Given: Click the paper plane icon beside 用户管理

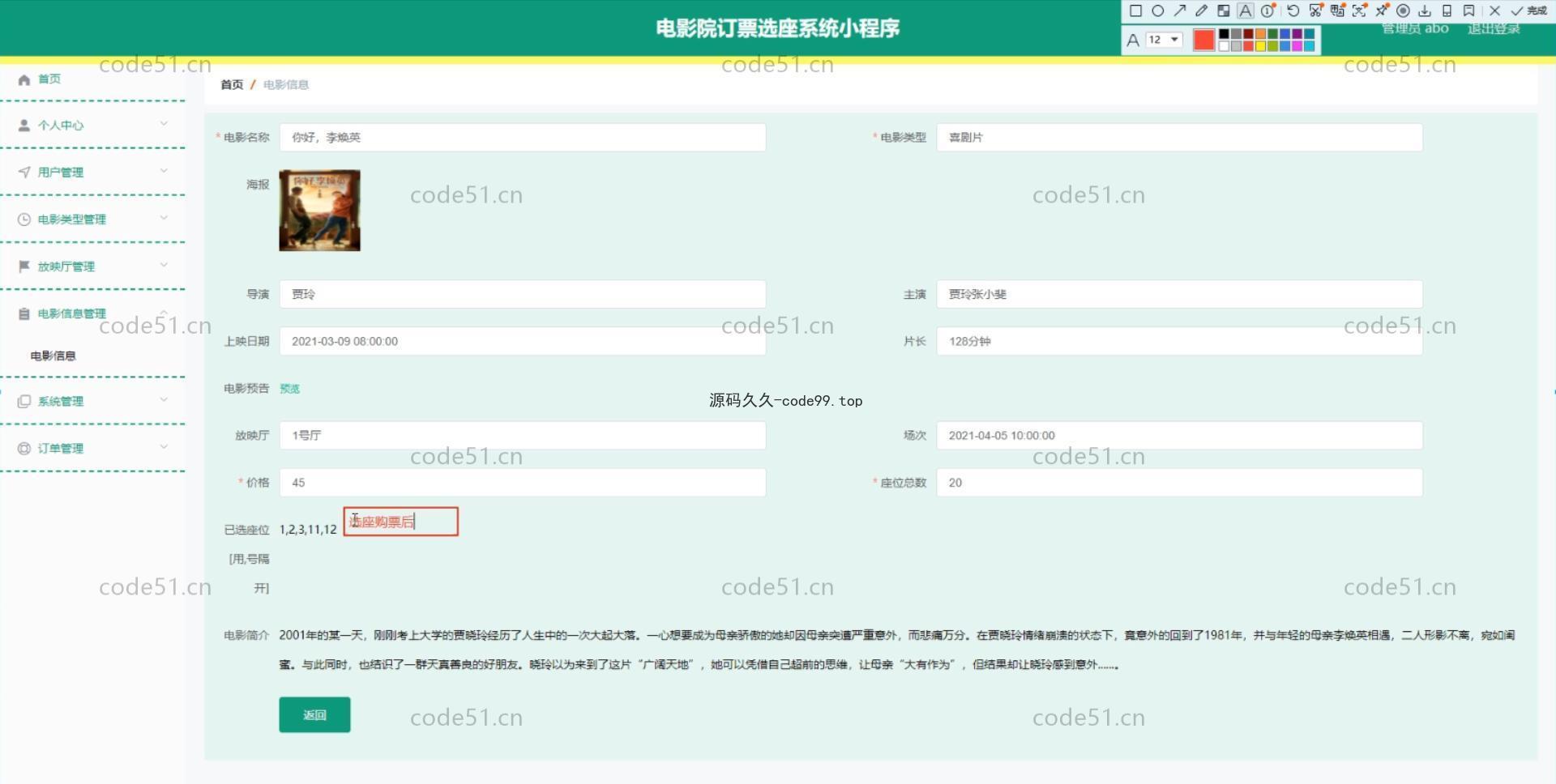Looking at the screenshot, I should 24,173.
